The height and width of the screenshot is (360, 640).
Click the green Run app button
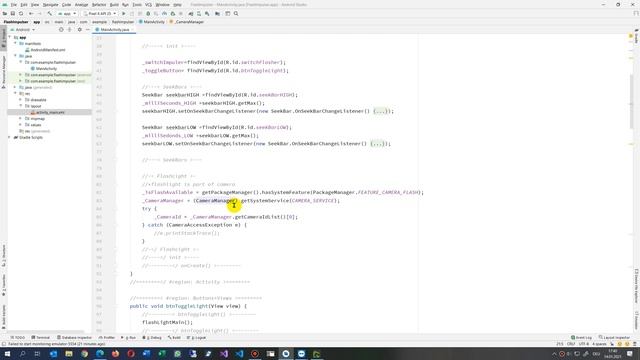pos(124,13)
